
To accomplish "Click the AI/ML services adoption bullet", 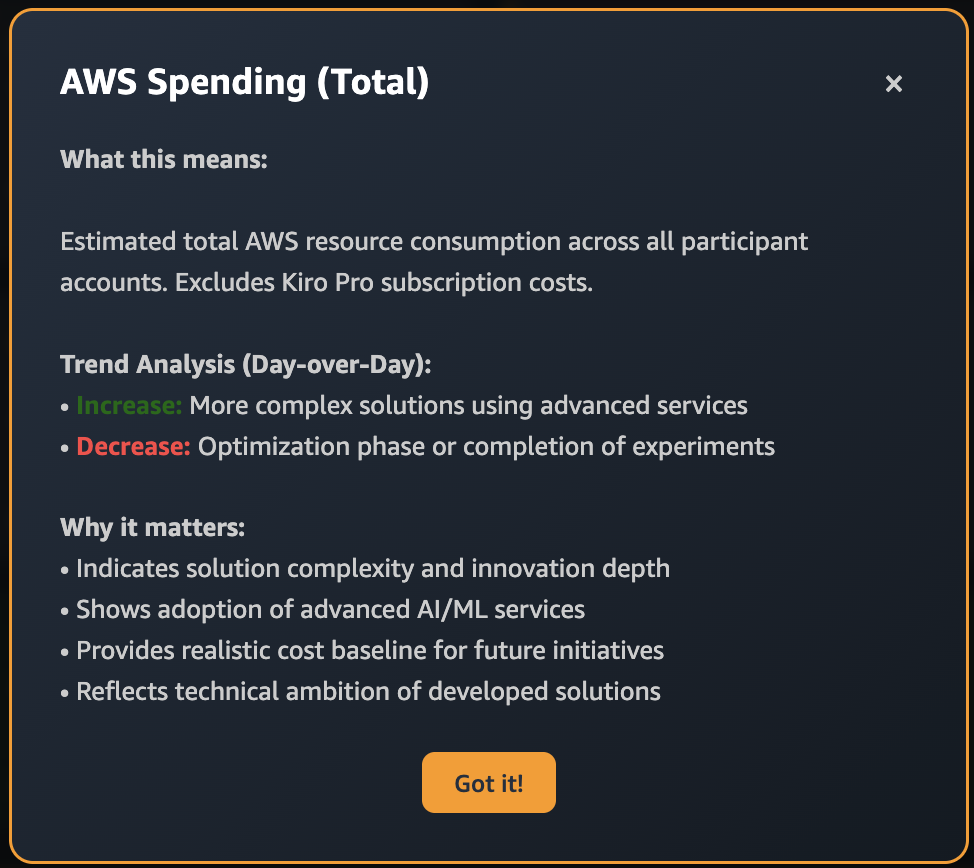I will [x=330, y=609].
